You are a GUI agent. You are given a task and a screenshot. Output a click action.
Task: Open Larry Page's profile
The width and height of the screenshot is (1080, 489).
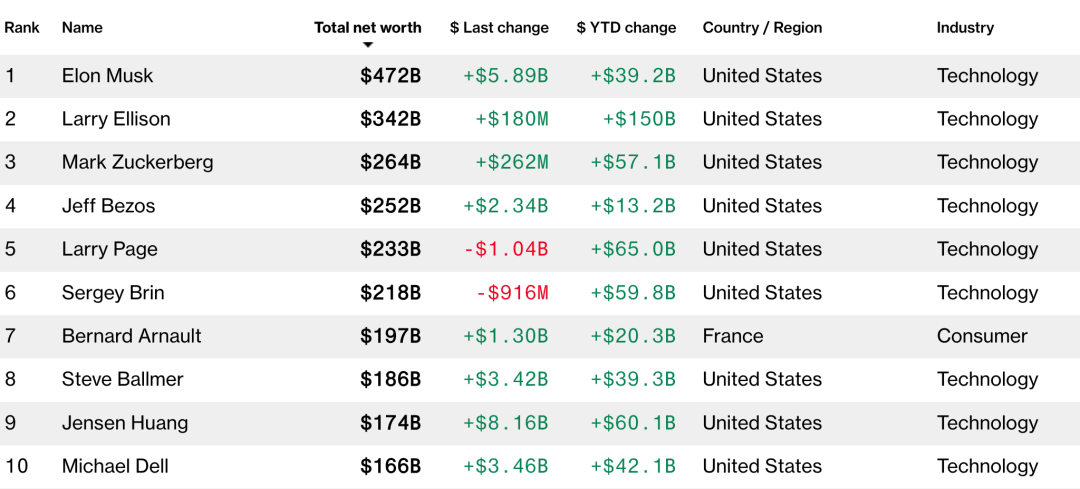[x=110, y=249]
